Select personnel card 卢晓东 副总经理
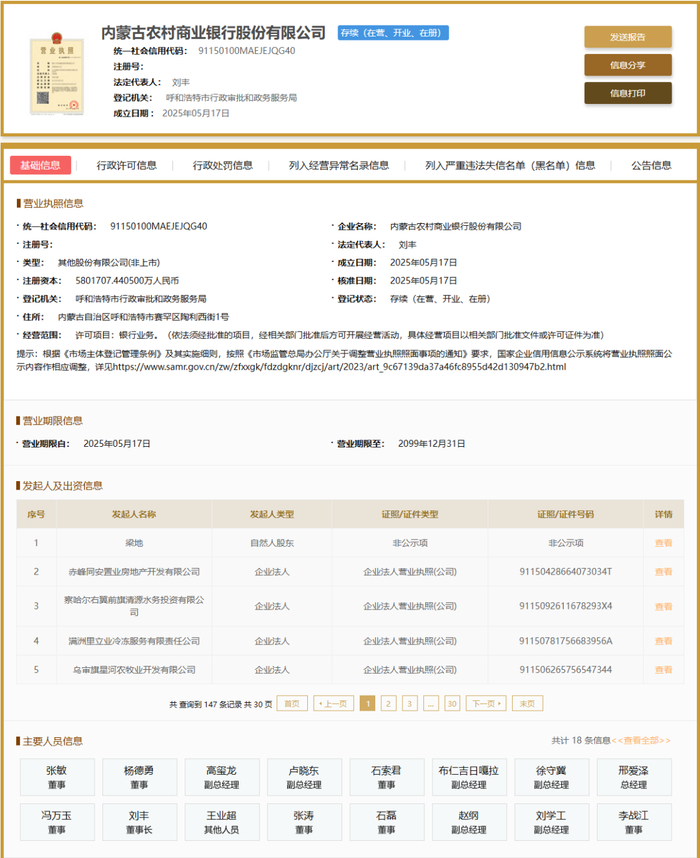 [x=304, y=777]
